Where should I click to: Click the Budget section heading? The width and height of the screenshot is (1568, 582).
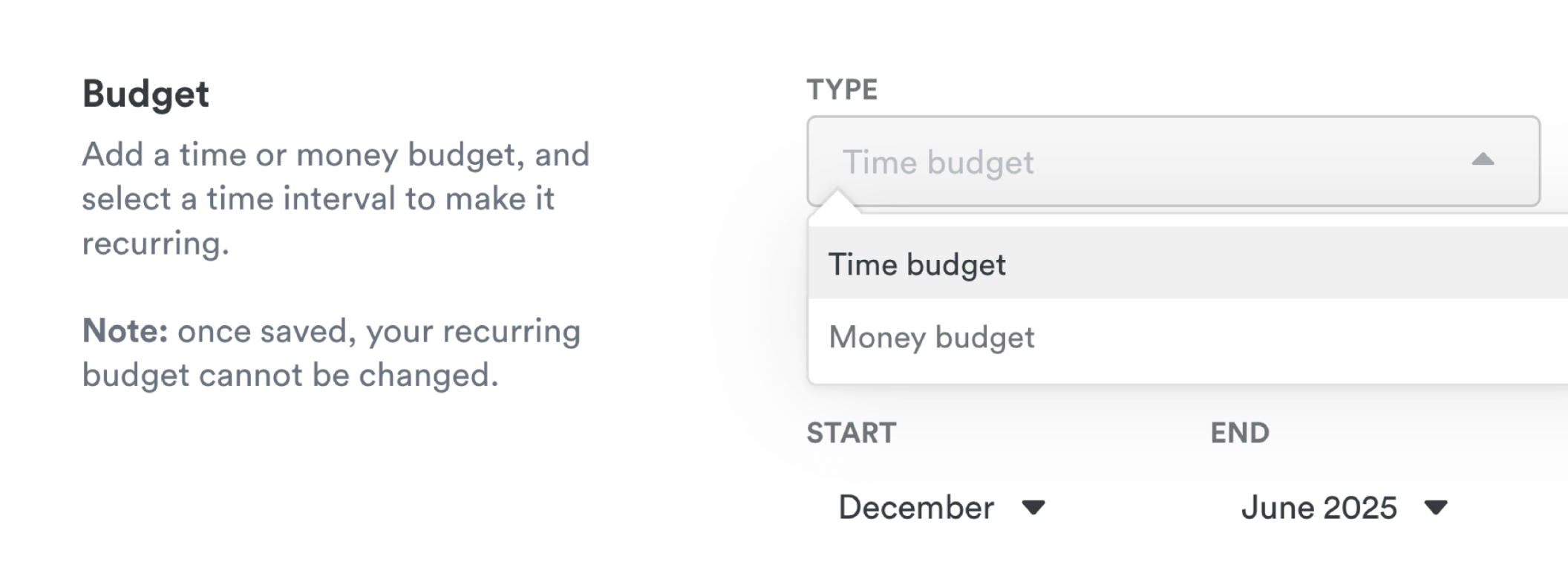(x=146, y=94)
